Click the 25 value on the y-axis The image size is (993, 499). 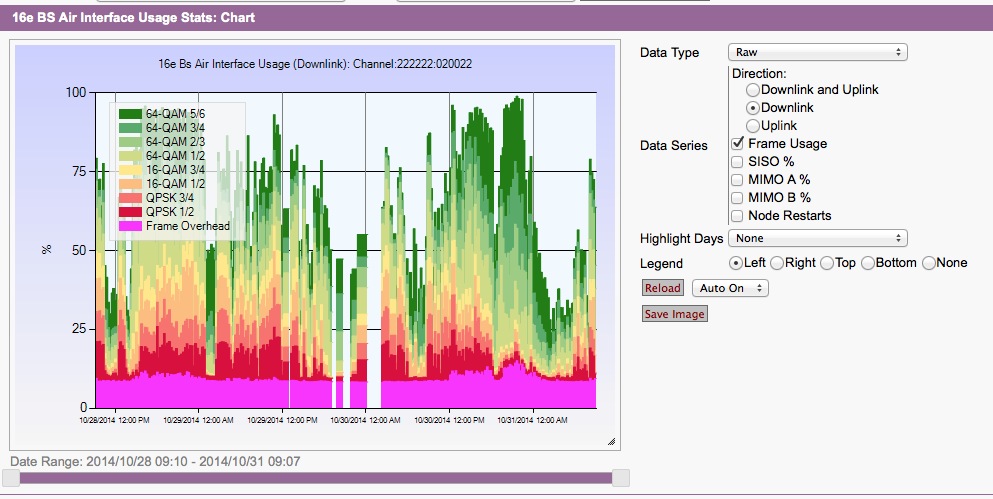(x=80, y=329)
